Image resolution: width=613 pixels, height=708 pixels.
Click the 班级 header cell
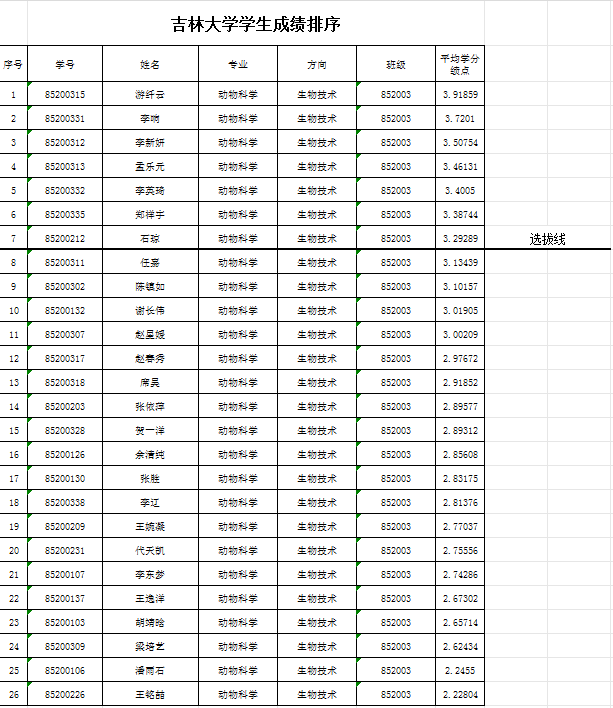point(396,64)
